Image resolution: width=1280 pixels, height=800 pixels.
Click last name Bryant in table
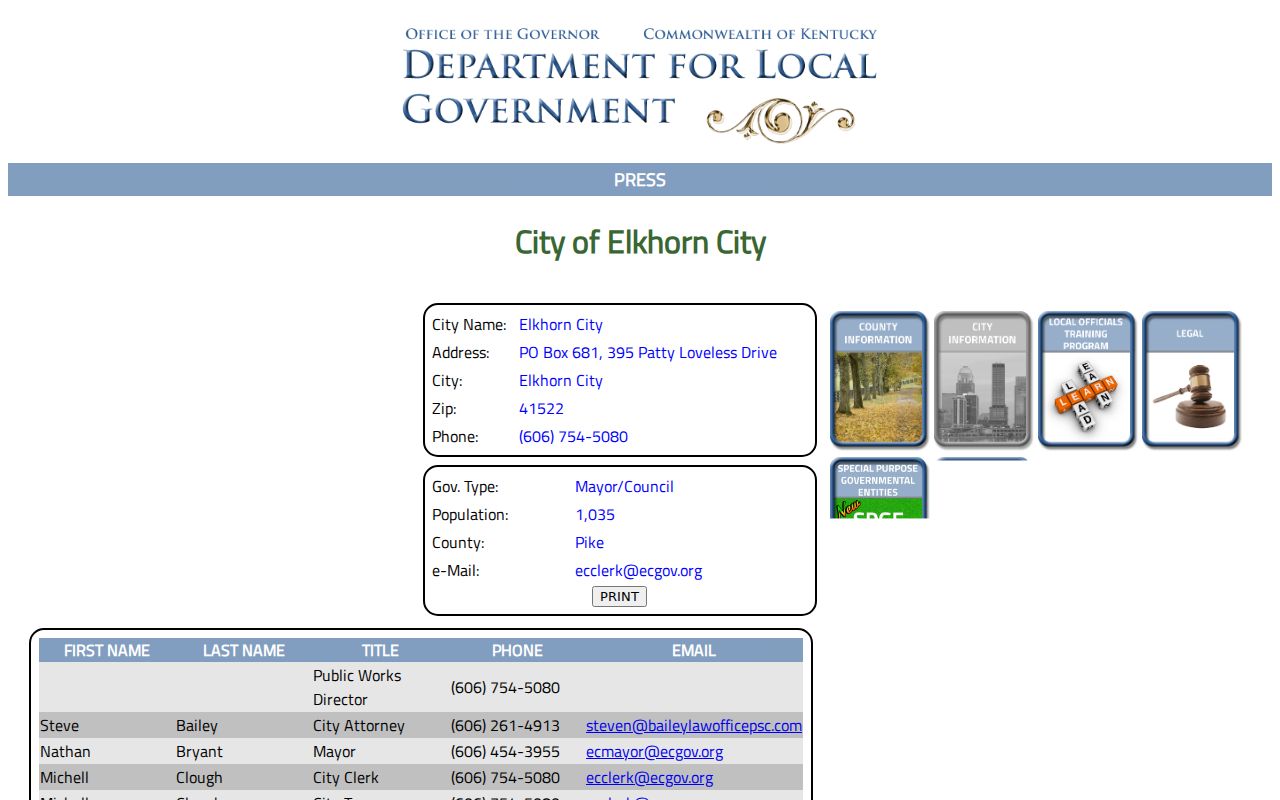199,752
